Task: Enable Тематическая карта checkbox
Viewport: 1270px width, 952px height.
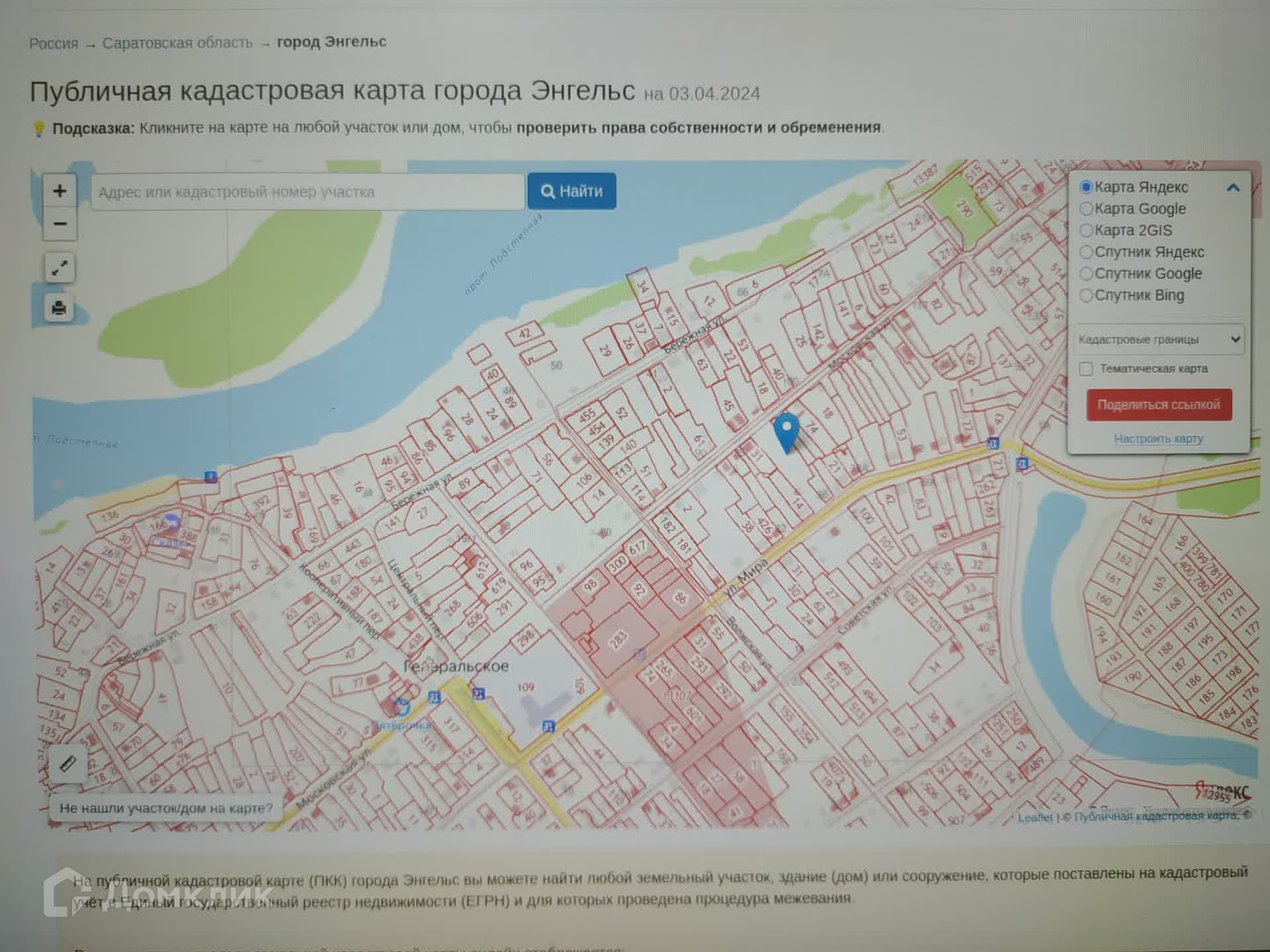Action: (1085, 369)
